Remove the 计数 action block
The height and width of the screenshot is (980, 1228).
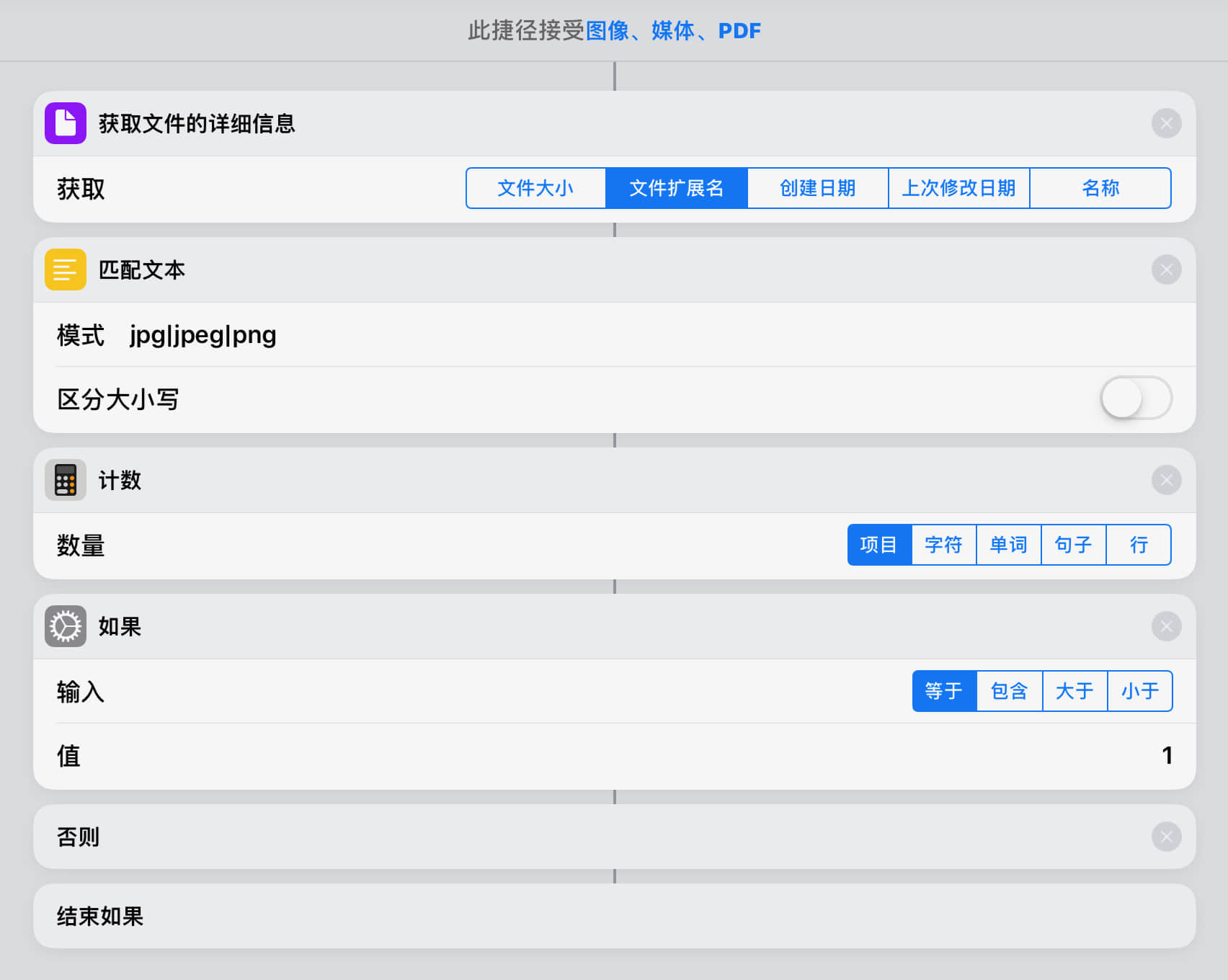tap(1166, 480)
